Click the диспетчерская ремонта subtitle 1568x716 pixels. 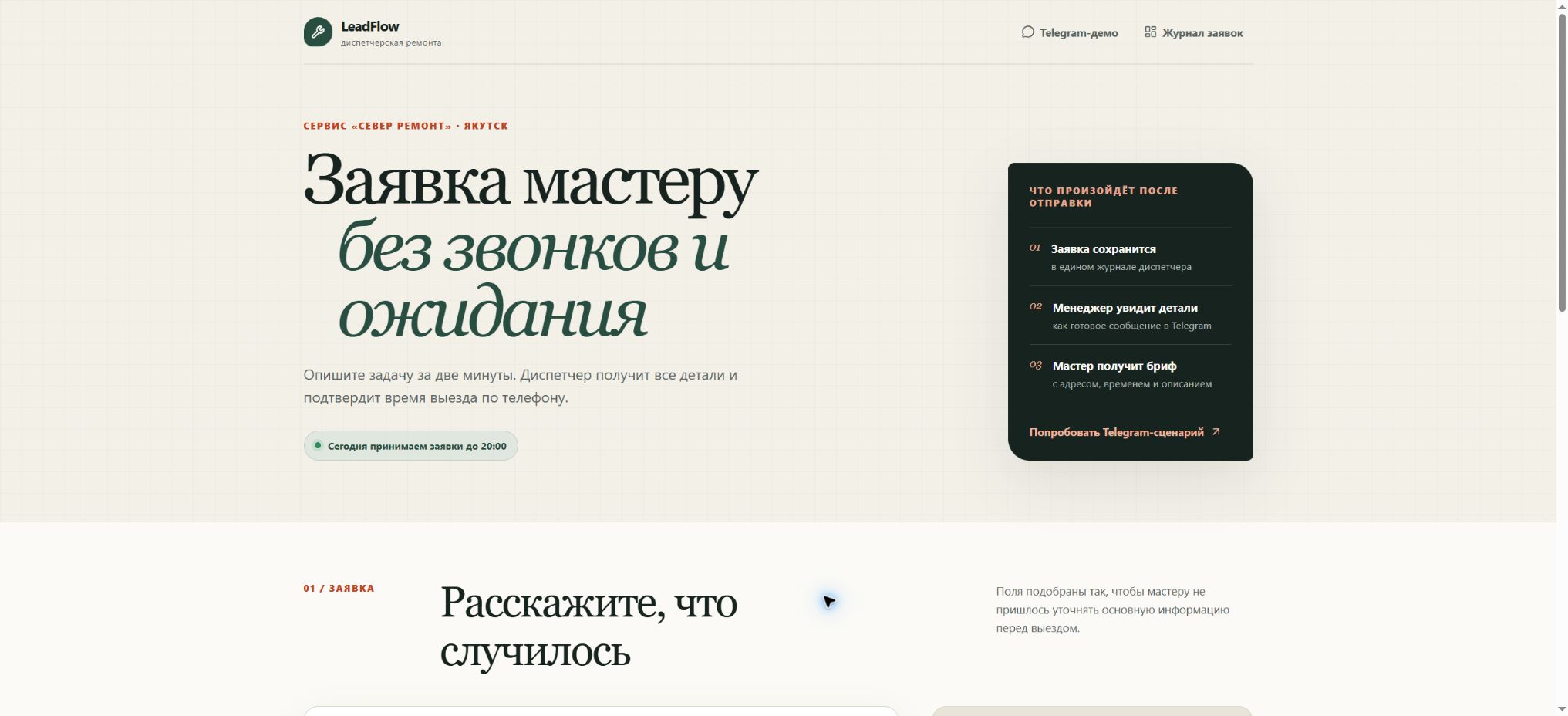point(391,43)
